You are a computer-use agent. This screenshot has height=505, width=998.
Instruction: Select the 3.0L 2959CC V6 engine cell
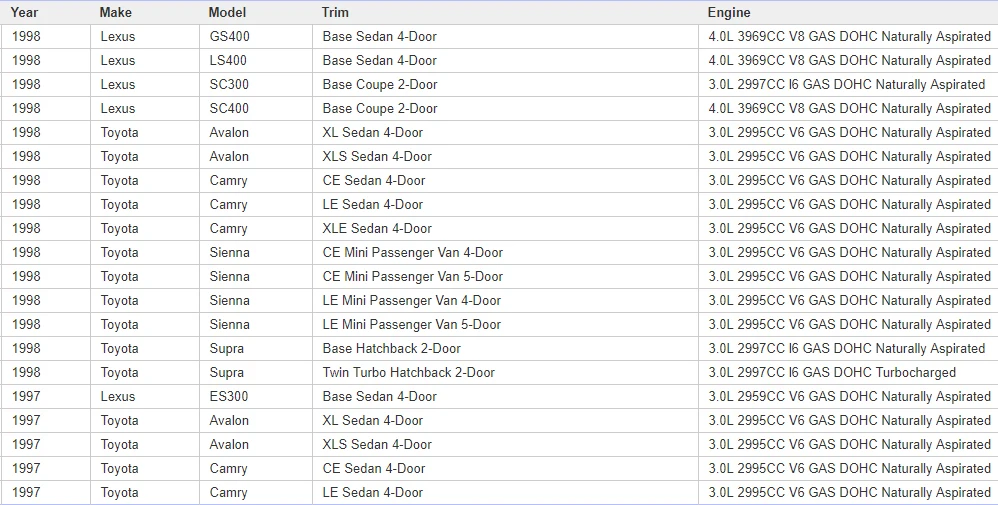pyautogui.click(x=848, y=397)
